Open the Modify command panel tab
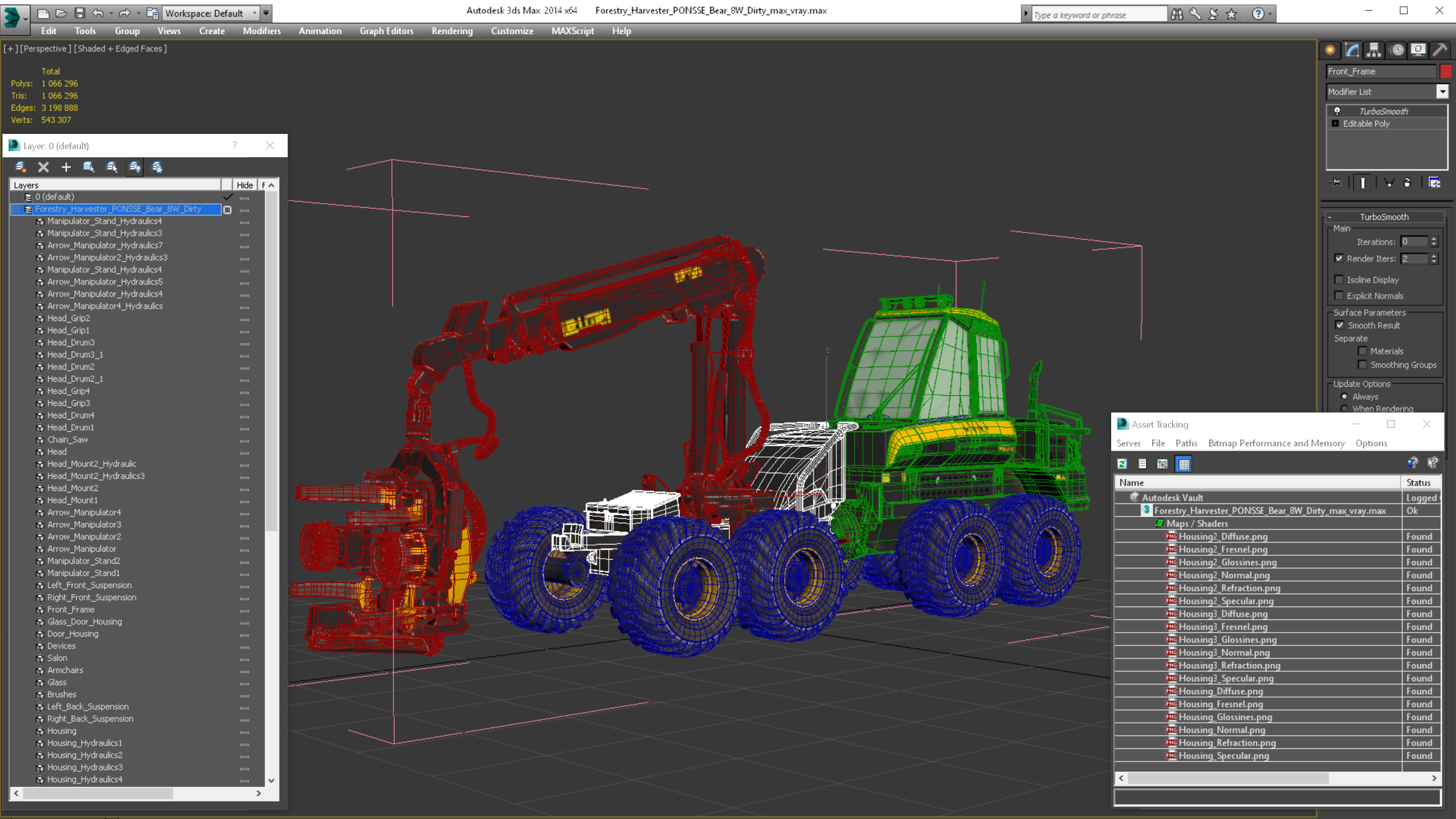 coord(1352,50)
